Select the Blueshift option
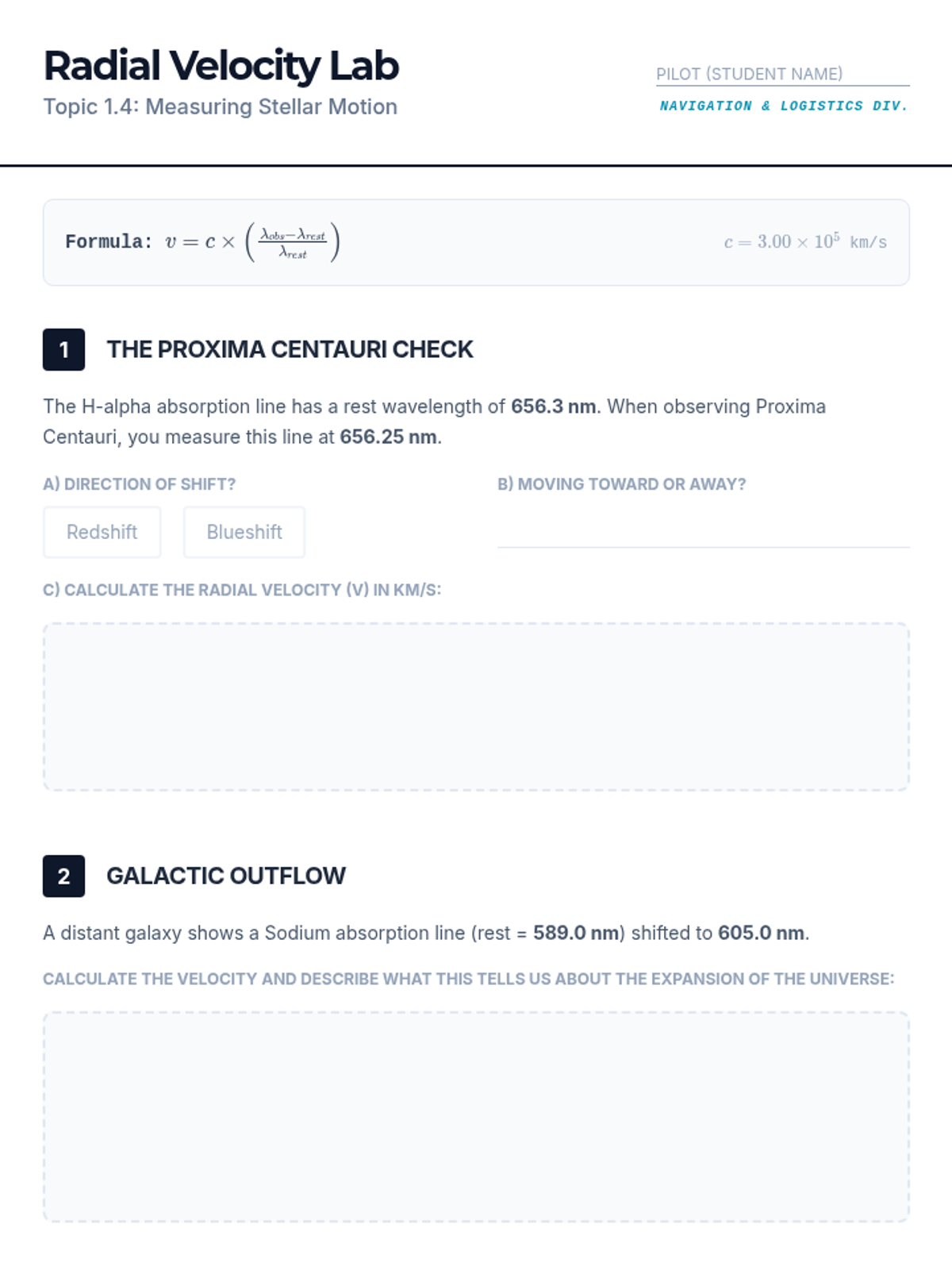The image size is (952, 1270). tap(244, 532)
